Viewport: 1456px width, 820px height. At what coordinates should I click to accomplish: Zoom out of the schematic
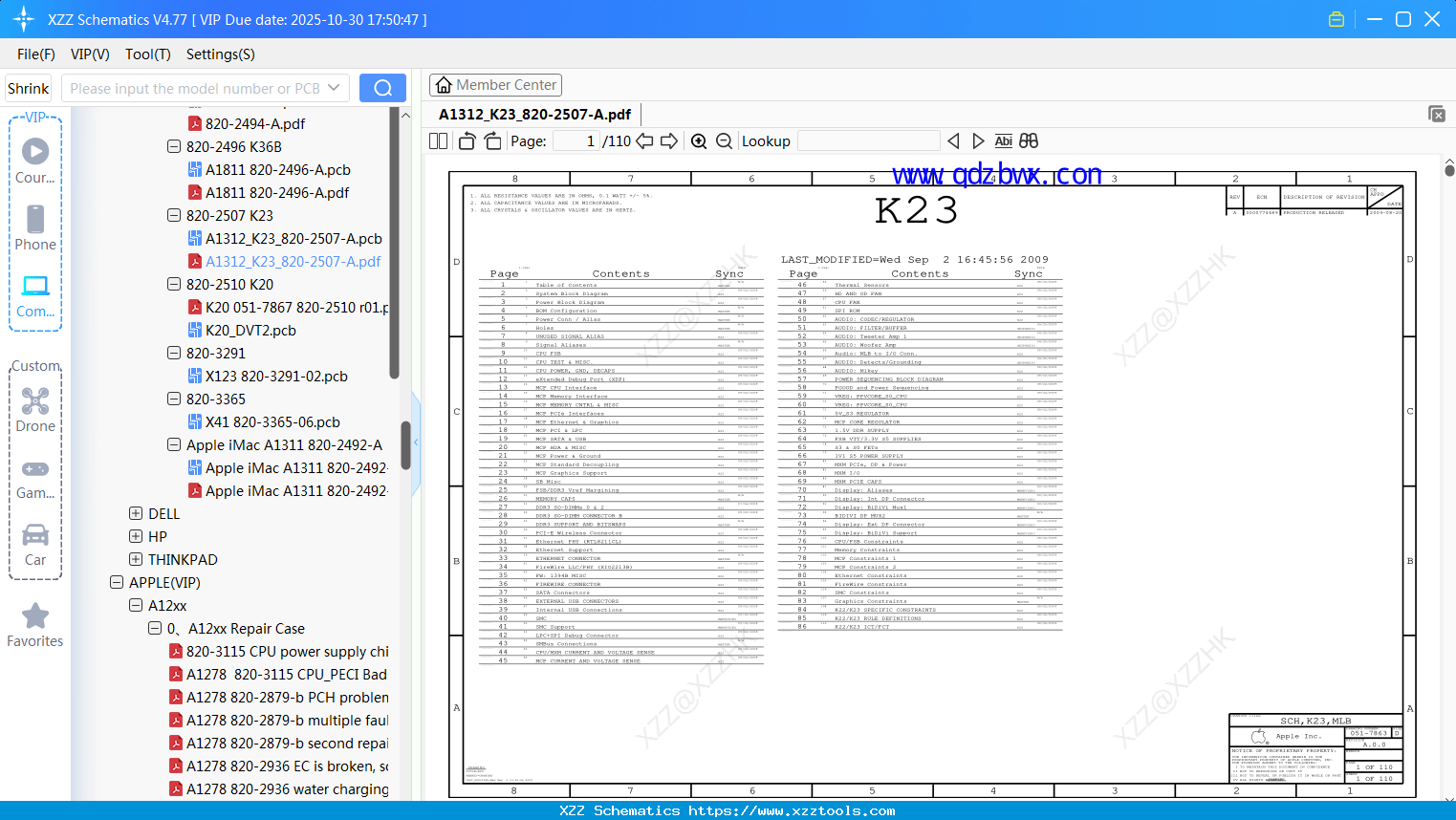[x=724, y=141]
